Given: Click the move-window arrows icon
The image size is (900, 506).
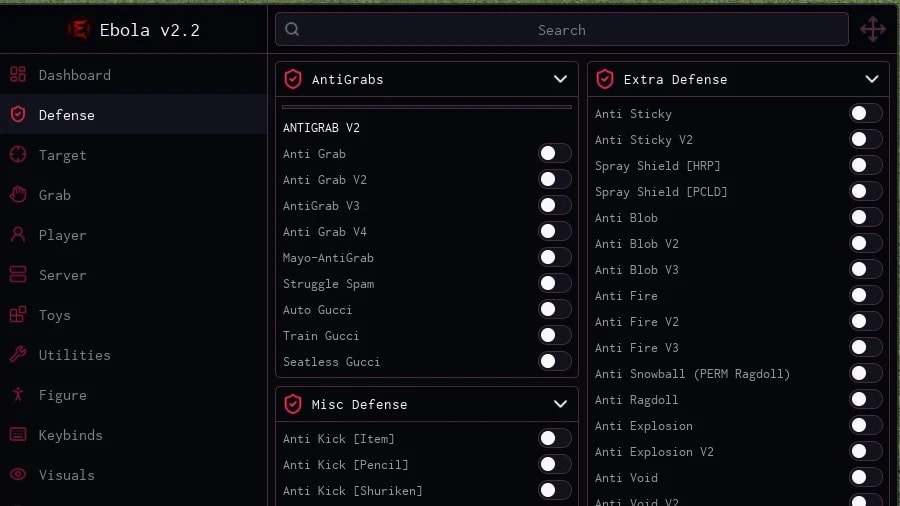Looking at the screenshot, I should 872,29.
